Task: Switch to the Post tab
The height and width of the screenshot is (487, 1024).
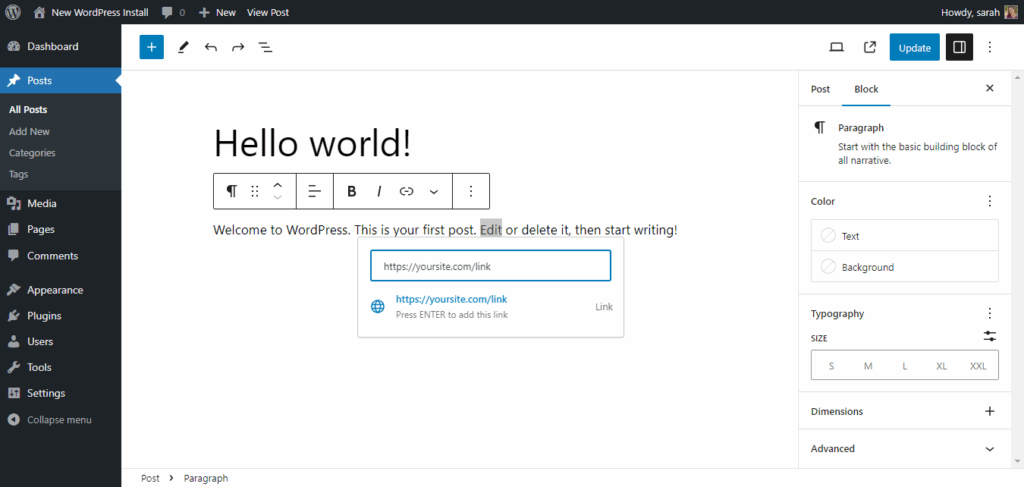Action: point(820,89)
